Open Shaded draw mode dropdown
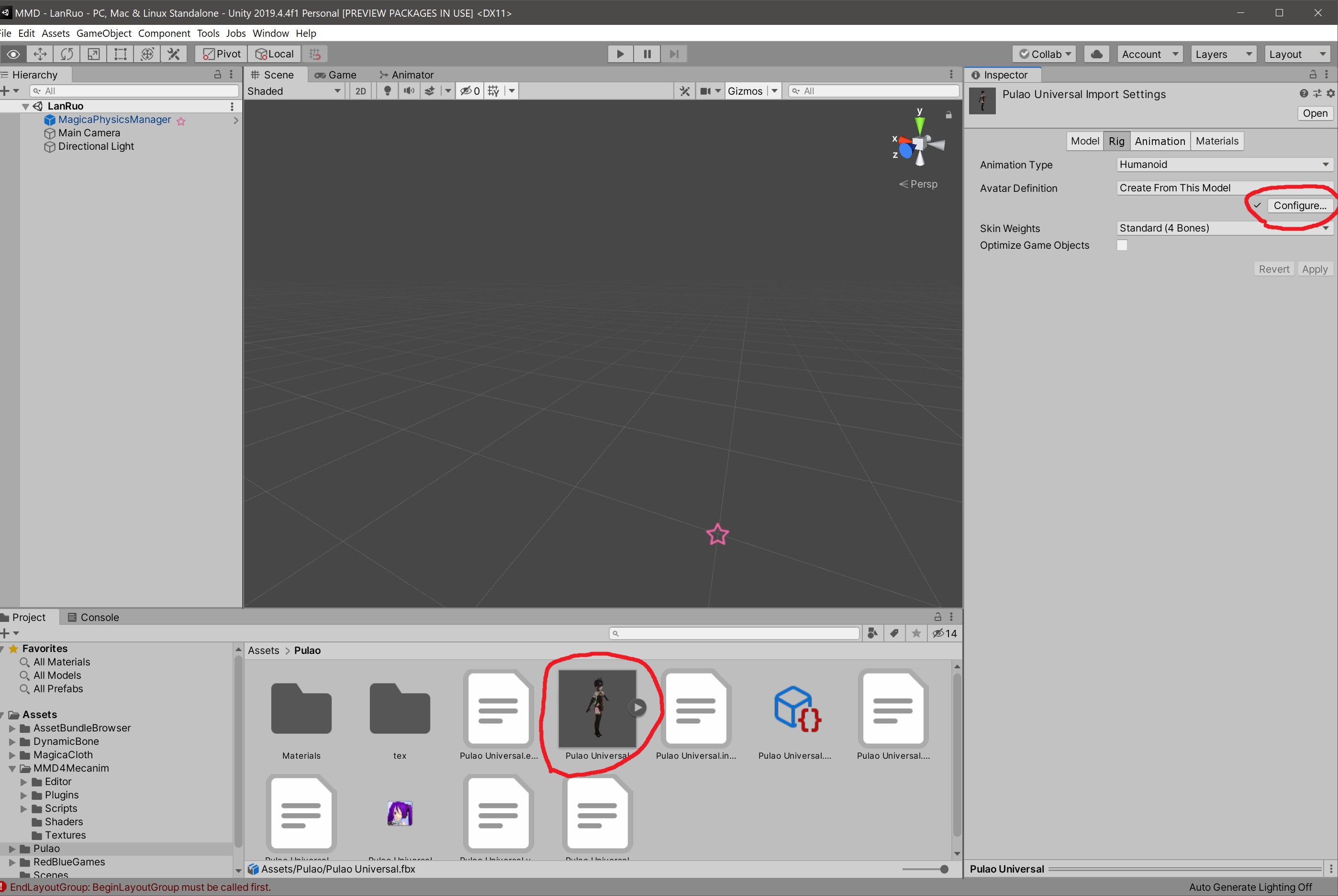 point(294,91)
